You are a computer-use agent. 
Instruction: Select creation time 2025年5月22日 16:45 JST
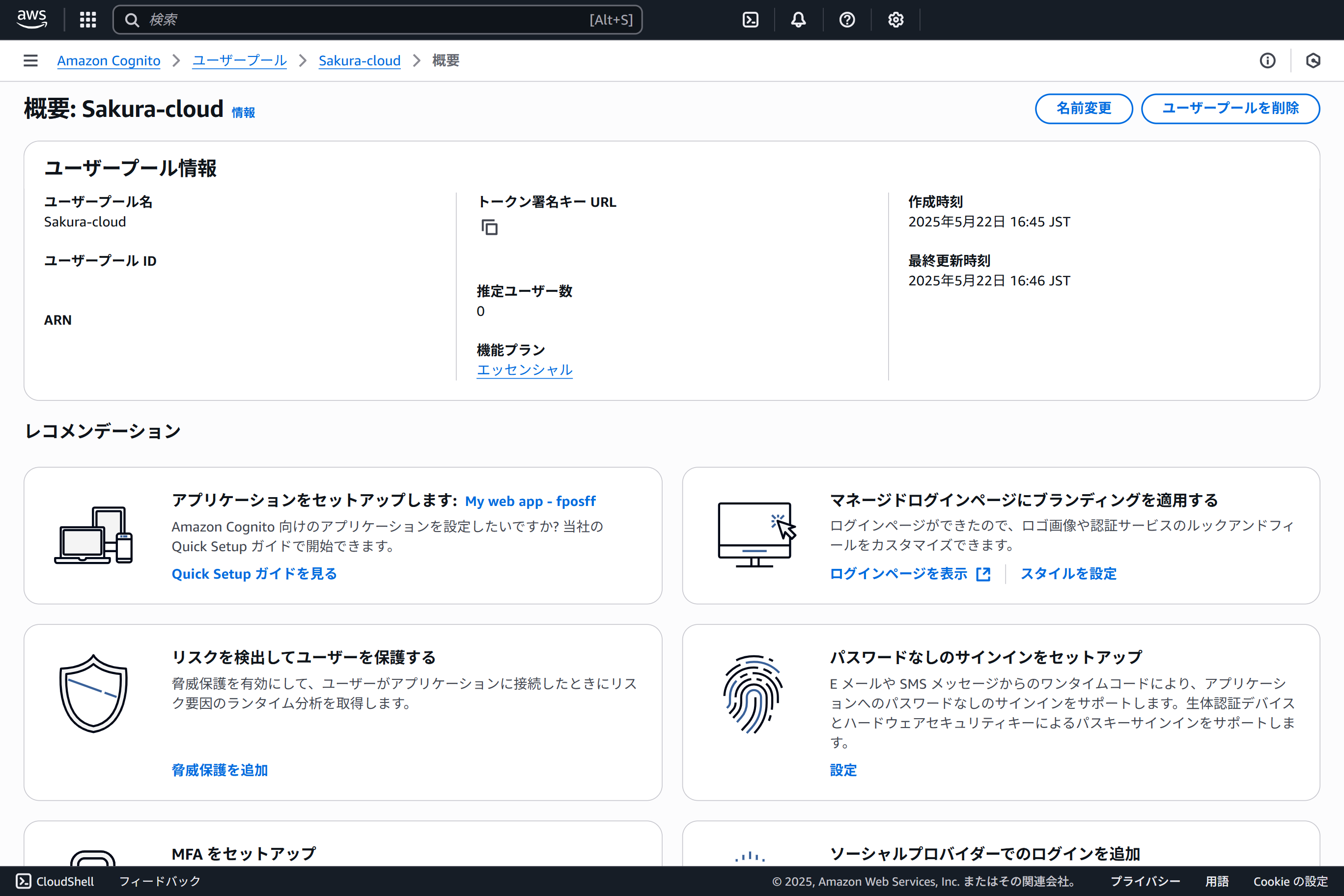point(989,222)
